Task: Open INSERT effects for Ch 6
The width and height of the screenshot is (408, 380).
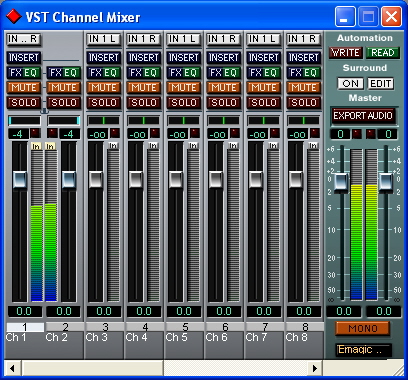Action: click(224, 58)
